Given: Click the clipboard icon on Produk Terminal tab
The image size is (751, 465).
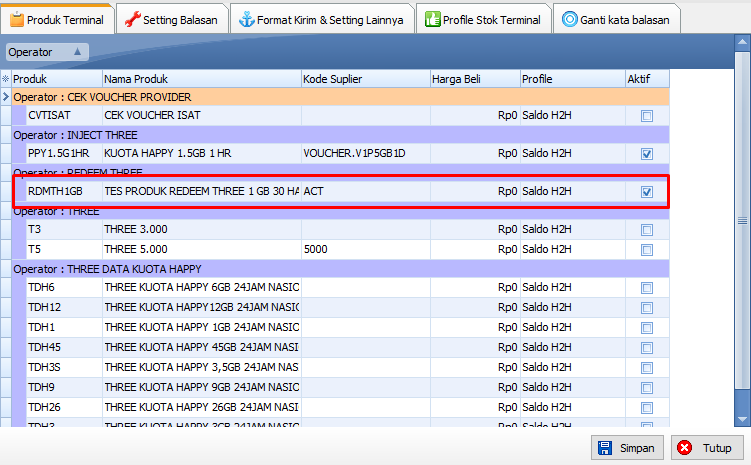Looking at the screenshot, I should 17,20.
